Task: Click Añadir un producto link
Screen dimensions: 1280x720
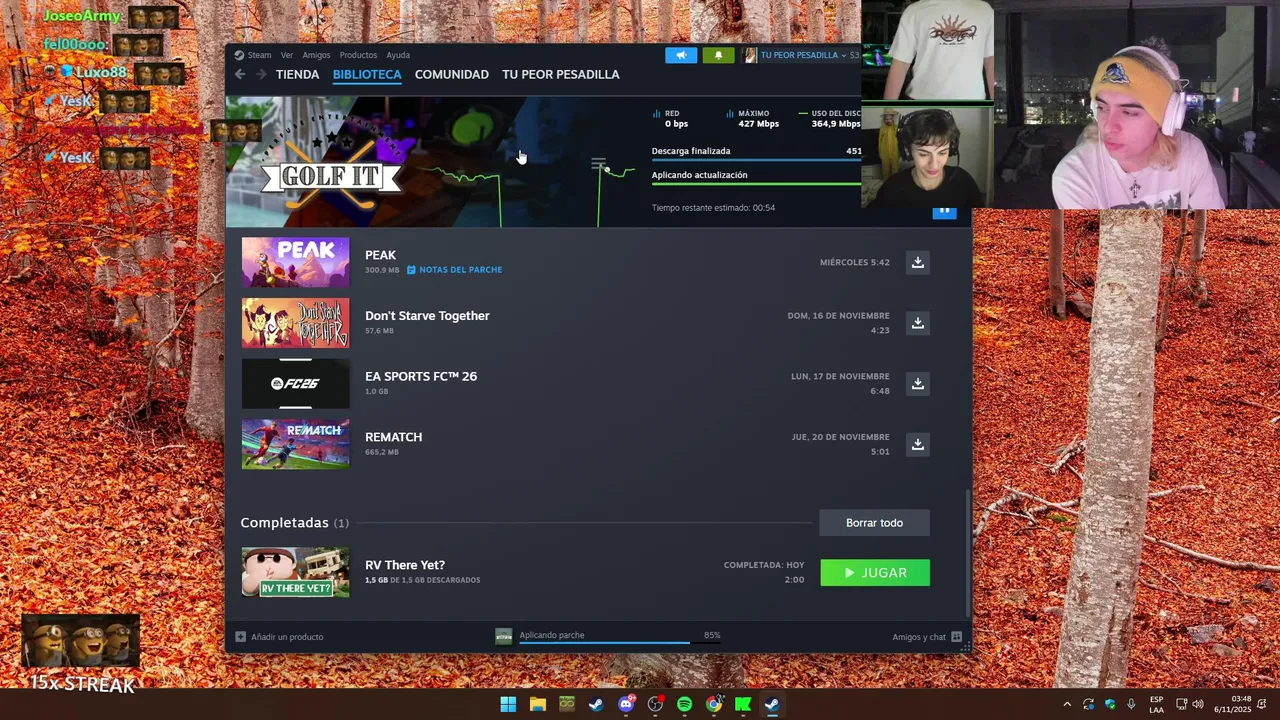Action: click(x=287, y=637)
